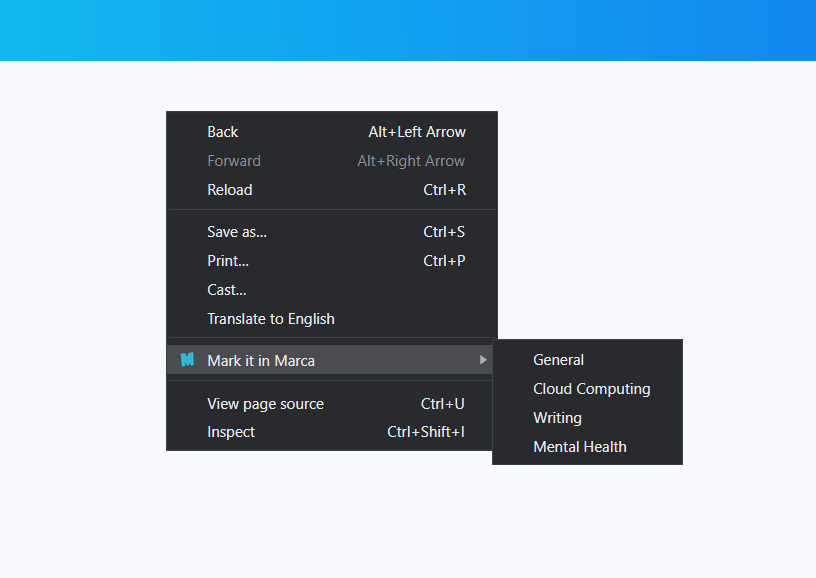Click the Ctrl+Shift+I shortcut label
The width and height of the screenshot is (816, 578).
coord(426,432)
